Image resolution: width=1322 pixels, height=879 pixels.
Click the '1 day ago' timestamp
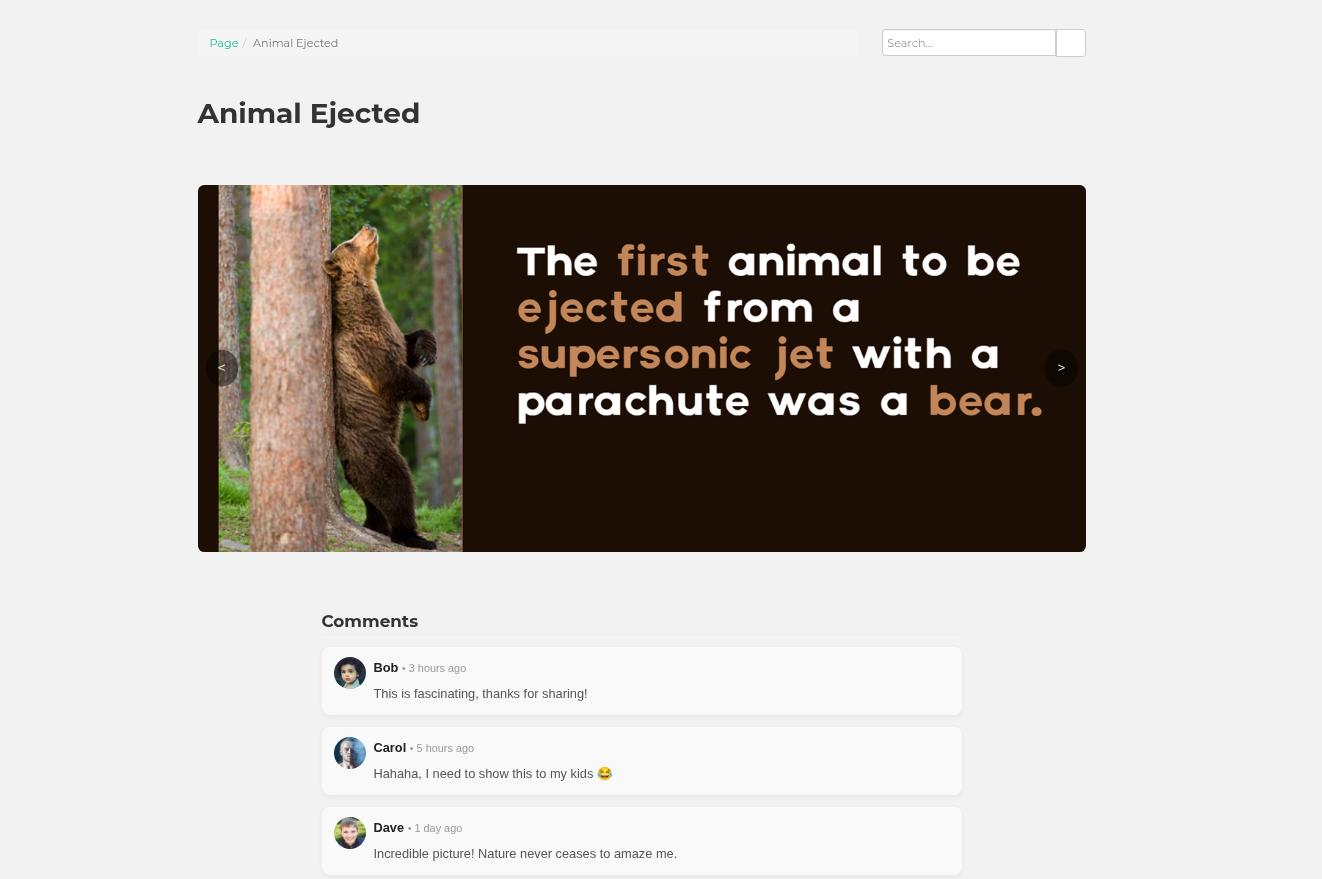(x=438, y=828)
